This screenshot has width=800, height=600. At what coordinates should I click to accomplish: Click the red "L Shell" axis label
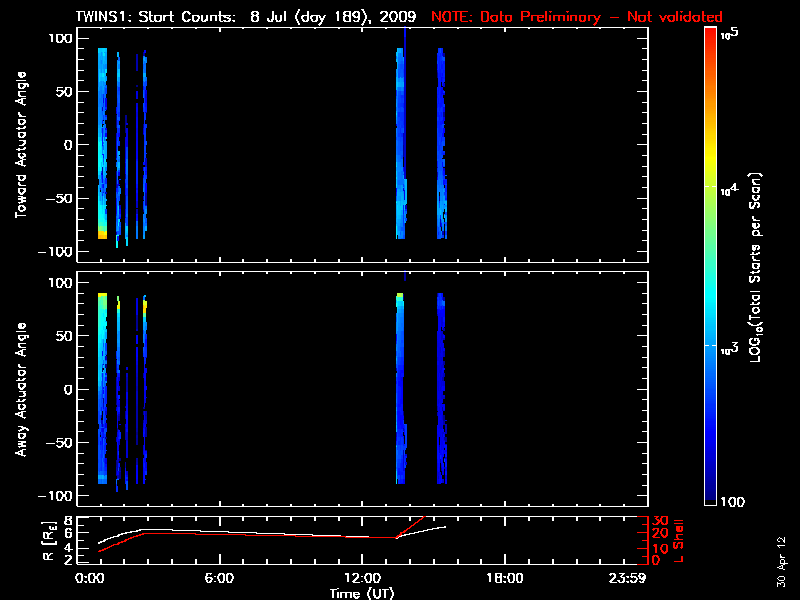(684, 540)
